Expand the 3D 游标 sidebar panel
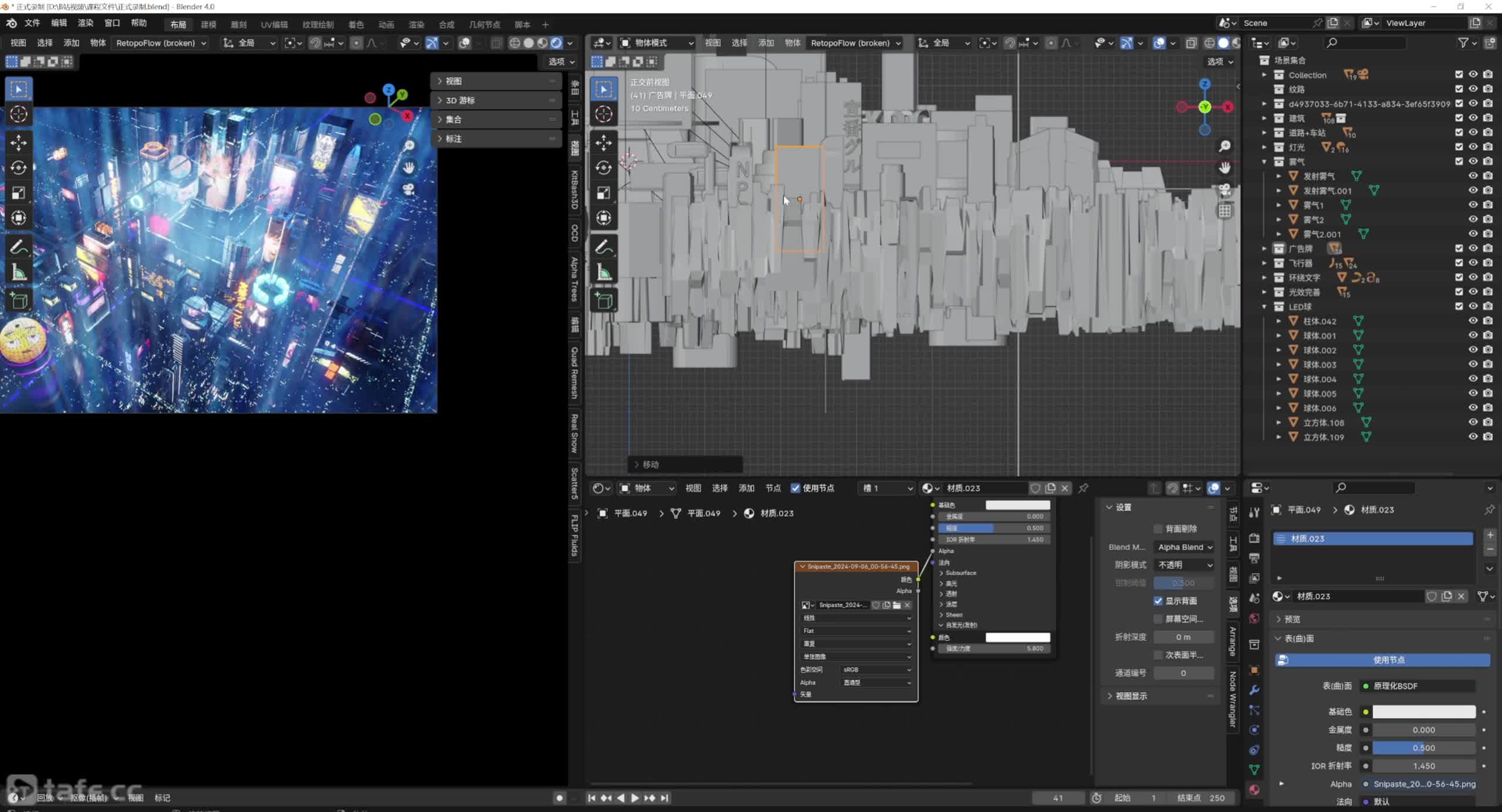Viewport: 1502px width, 812px height. [x=497, y=100]
